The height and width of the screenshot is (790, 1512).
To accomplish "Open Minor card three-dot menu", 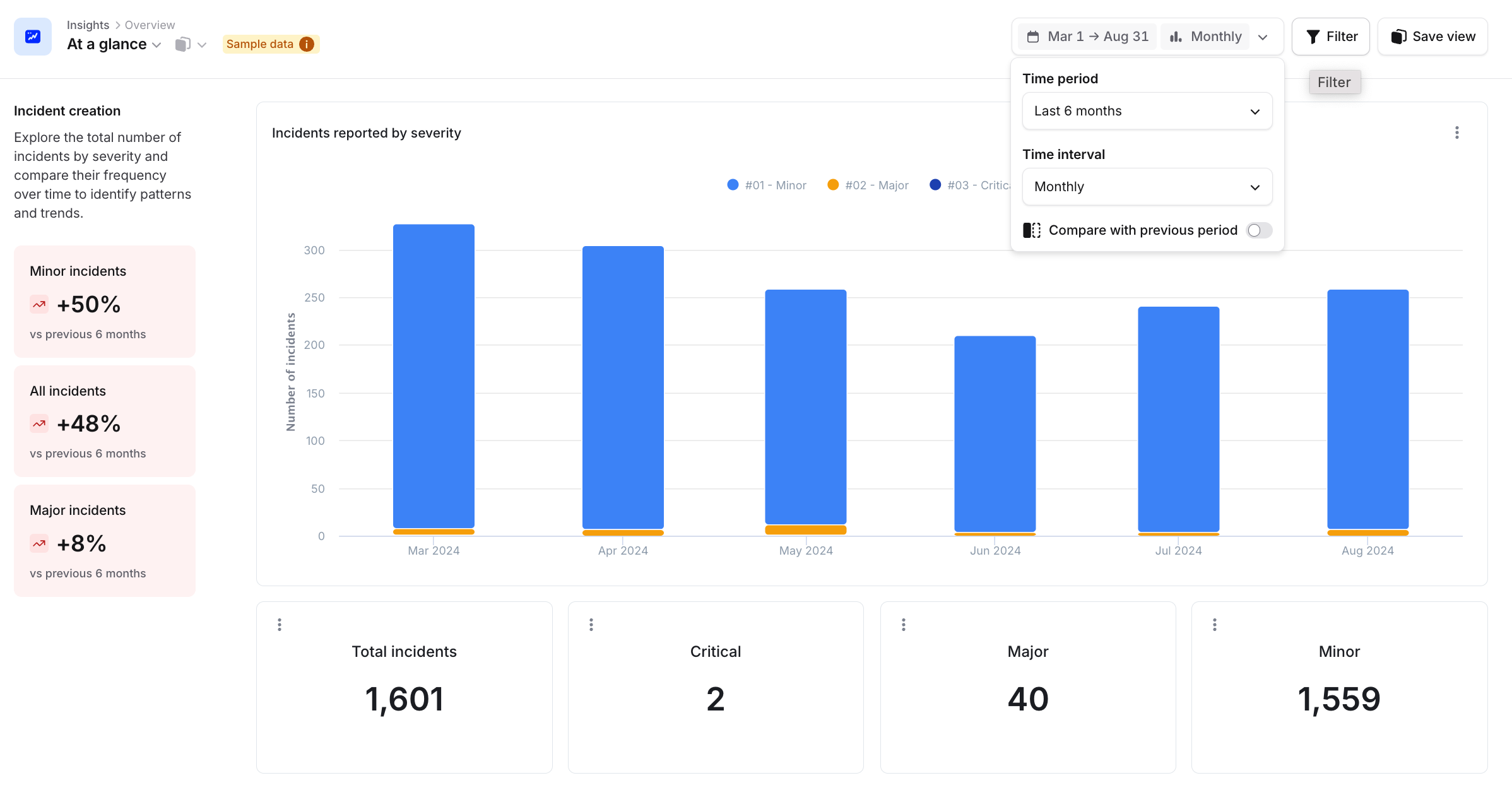I will tap(1215, 625).
